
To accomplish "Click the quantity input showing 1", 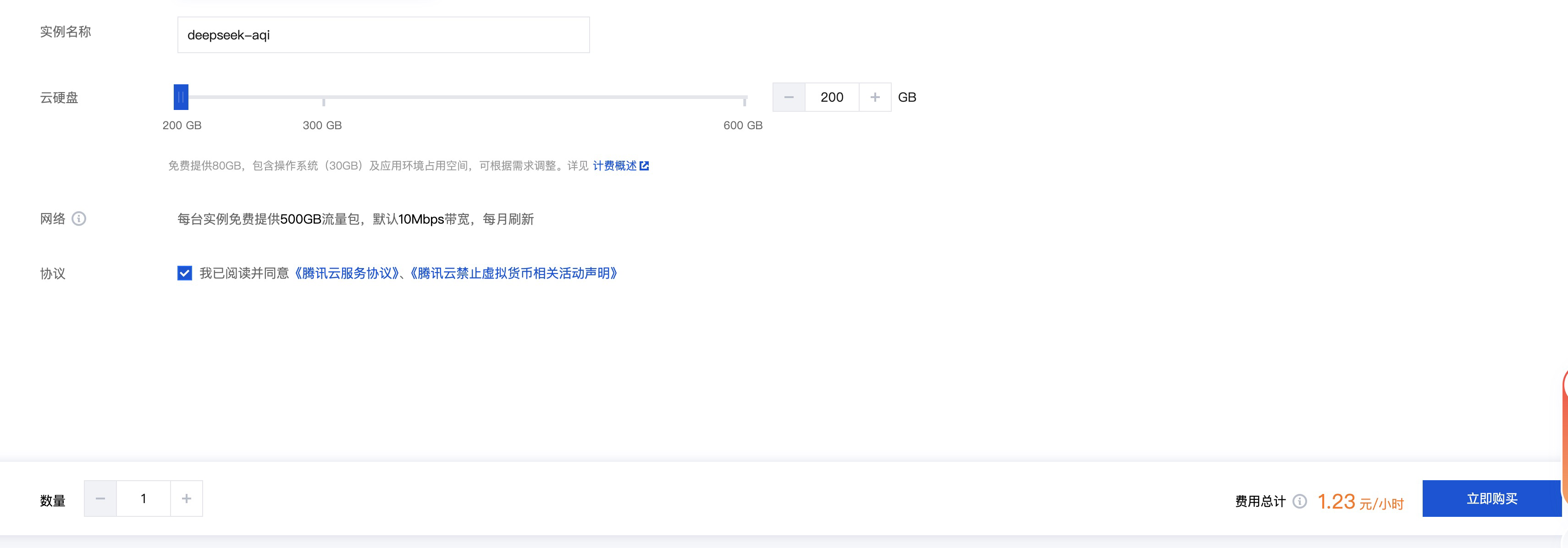I will pos(143,498).
